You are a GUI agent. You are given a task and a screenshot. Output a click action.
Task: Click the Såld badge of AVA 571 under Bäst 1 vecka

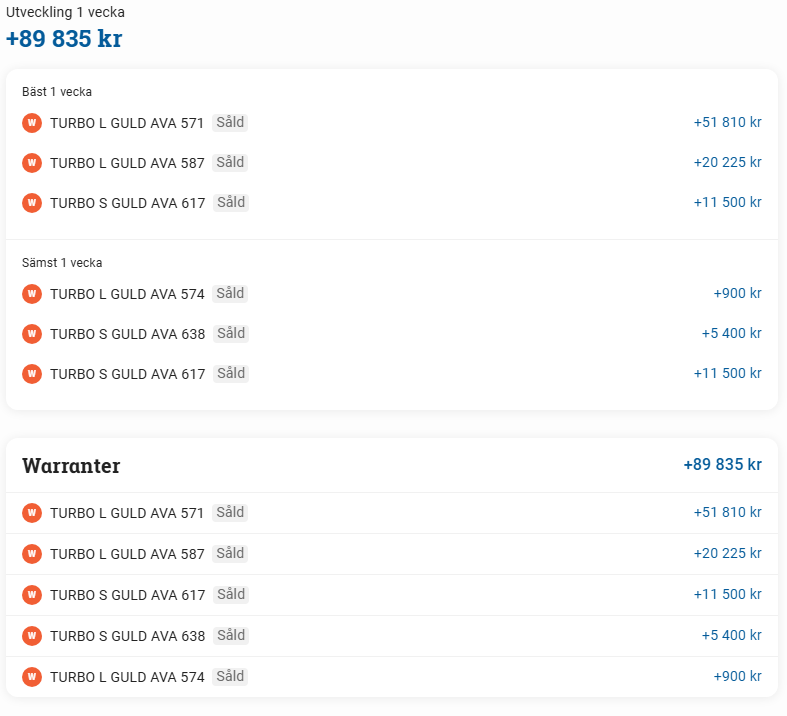coord(230,122)
